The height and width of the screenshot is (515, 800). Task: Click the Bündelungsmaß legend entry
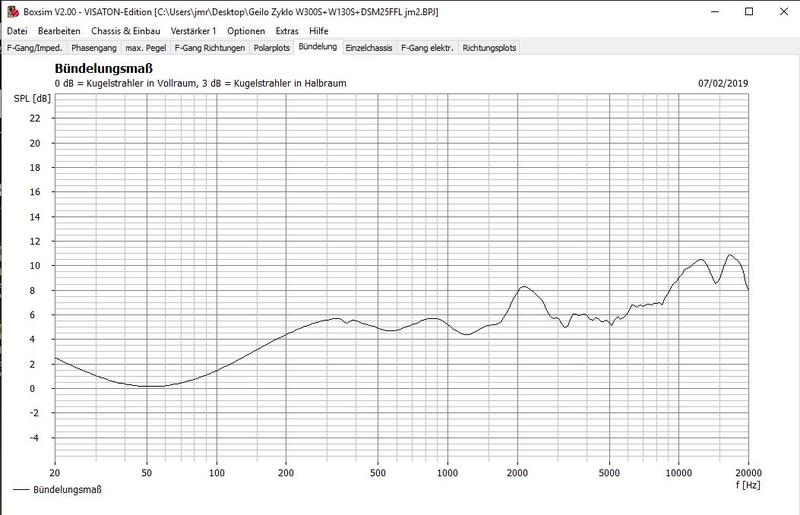point(57,489)
